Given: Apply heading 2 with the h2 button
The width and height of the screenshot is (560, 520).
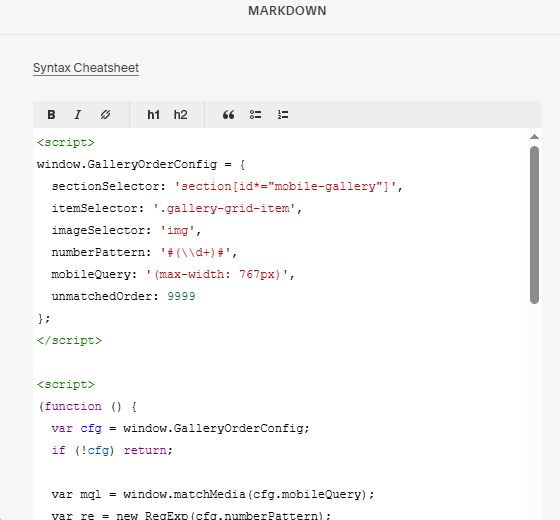Looking at the screenshot, I should click(180, 115).
